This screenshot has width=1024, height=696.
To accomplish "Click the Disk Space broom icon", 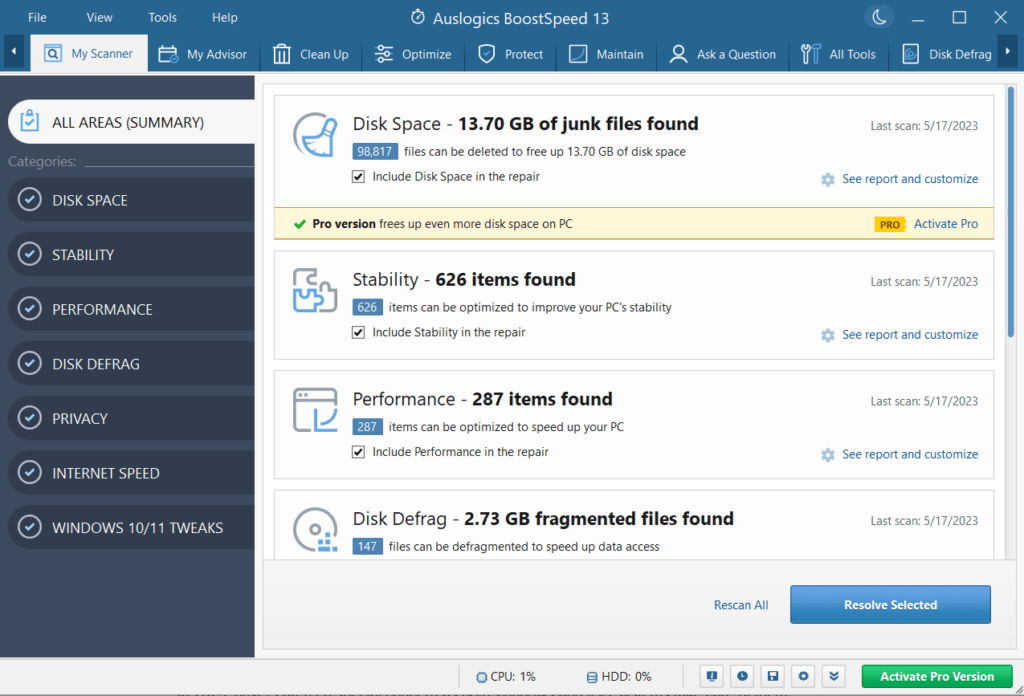I will [315, 135].
